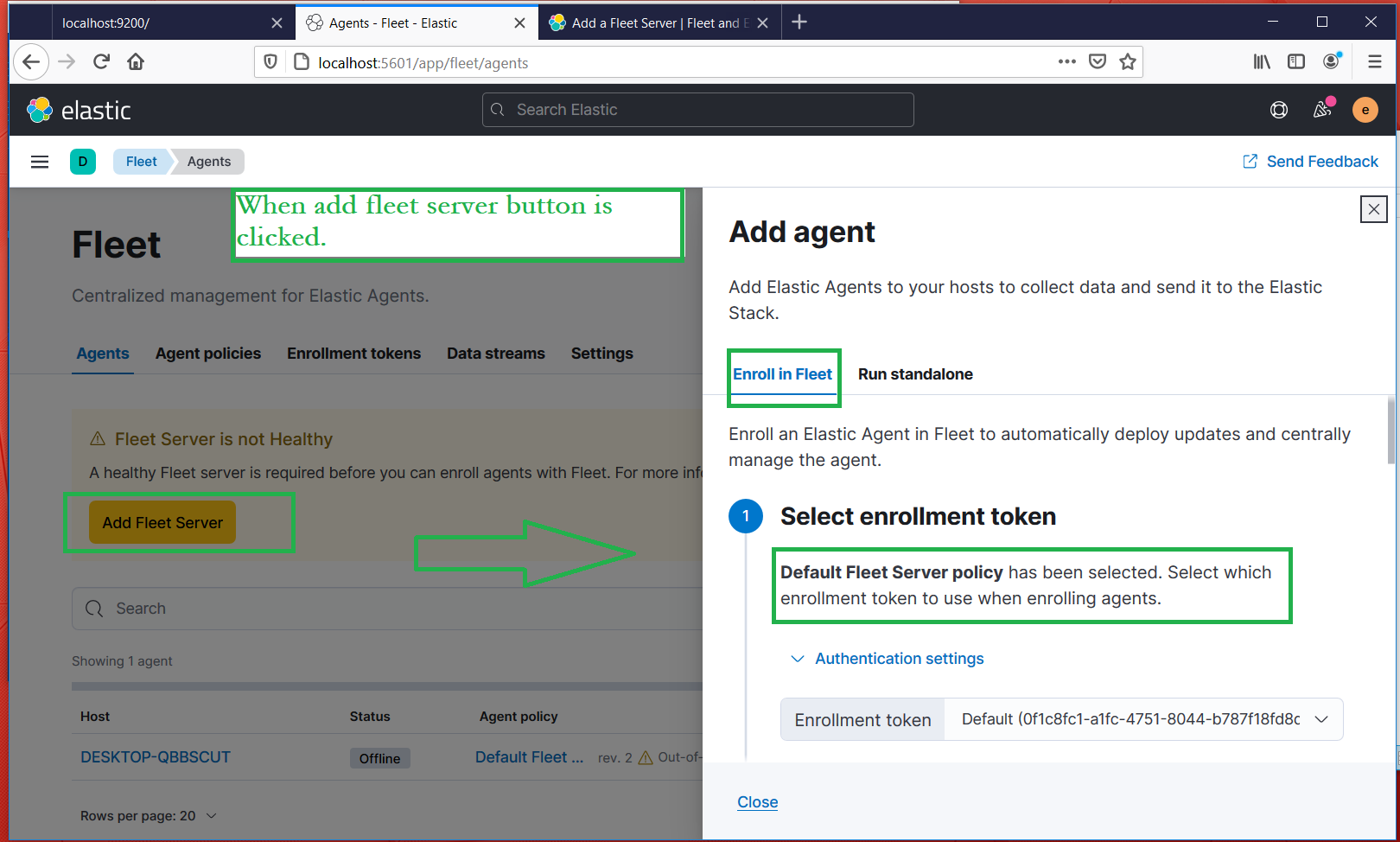Viewport: 1400px width, 842px height.
Task: Open the Rows per page: 20 selector
Action: click(148, 815)
